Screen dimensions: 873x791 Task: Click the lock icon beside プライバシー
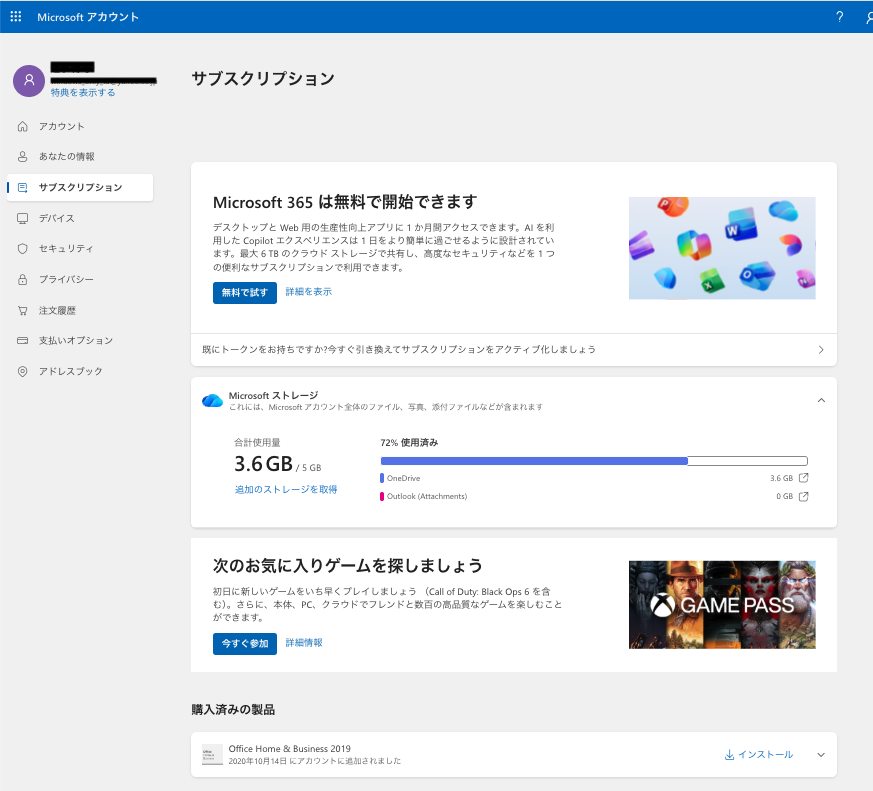22,279
